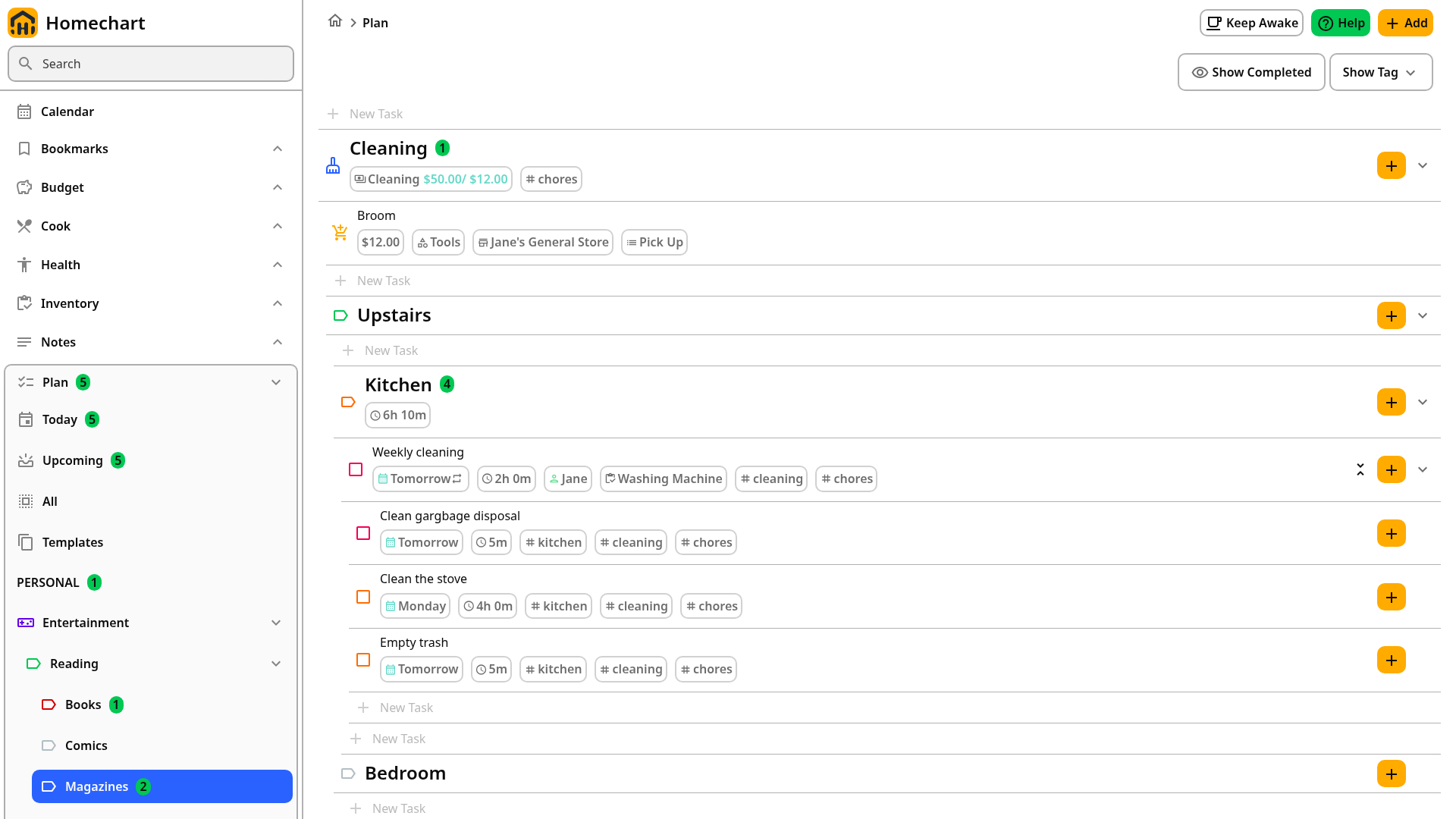Viewport: 1456px width, 819px height.
Task: Check off the Weekly cleaning task
Action: pos(356,469)
